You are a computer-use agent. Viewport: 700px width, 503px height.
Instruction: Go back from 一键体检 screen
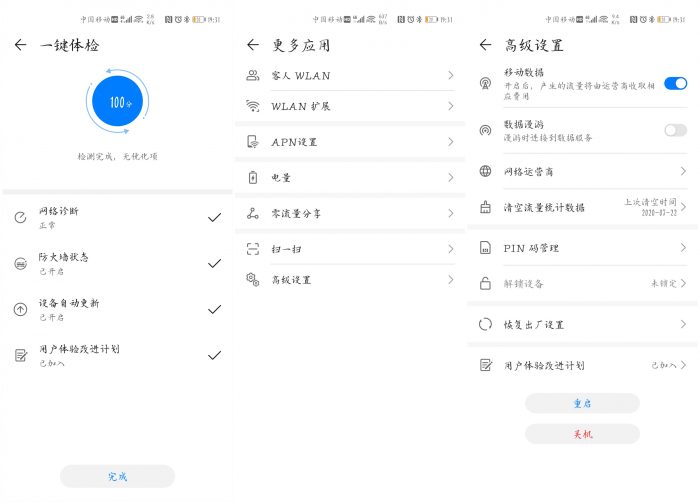20,45
